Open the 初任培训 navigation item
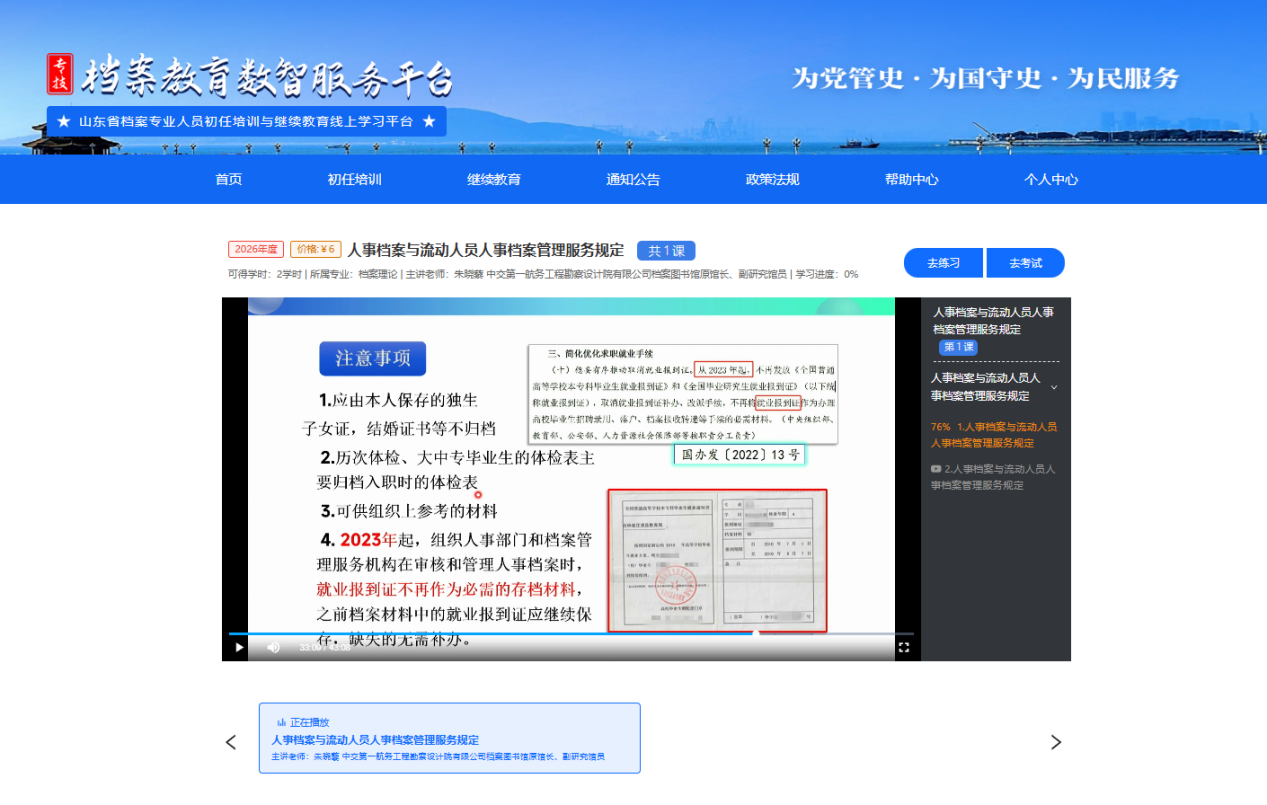Screen dimensions: 1267x805 point(354,180)
